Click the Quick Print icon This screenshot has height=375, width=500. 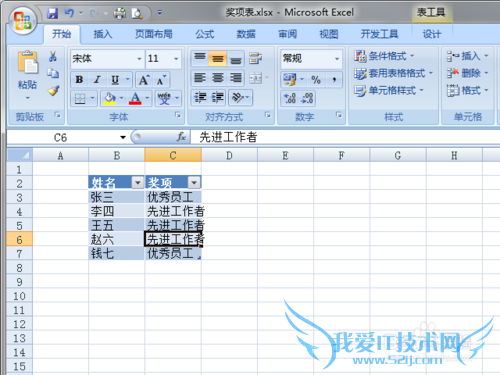point(119,13)
